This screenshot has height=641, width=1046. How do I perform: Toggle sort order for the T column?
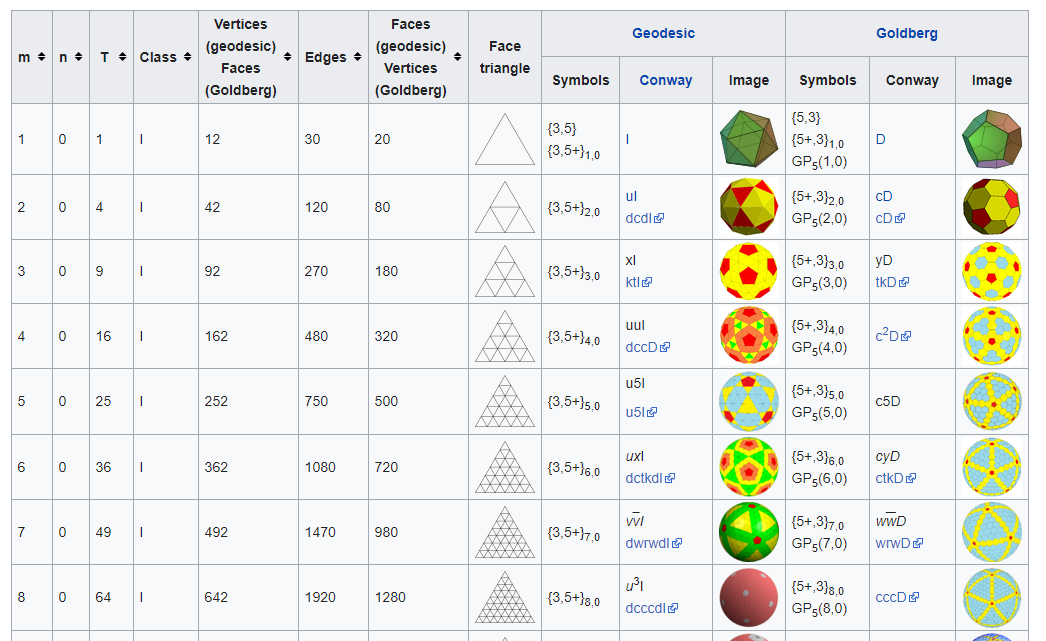(123, 57)
